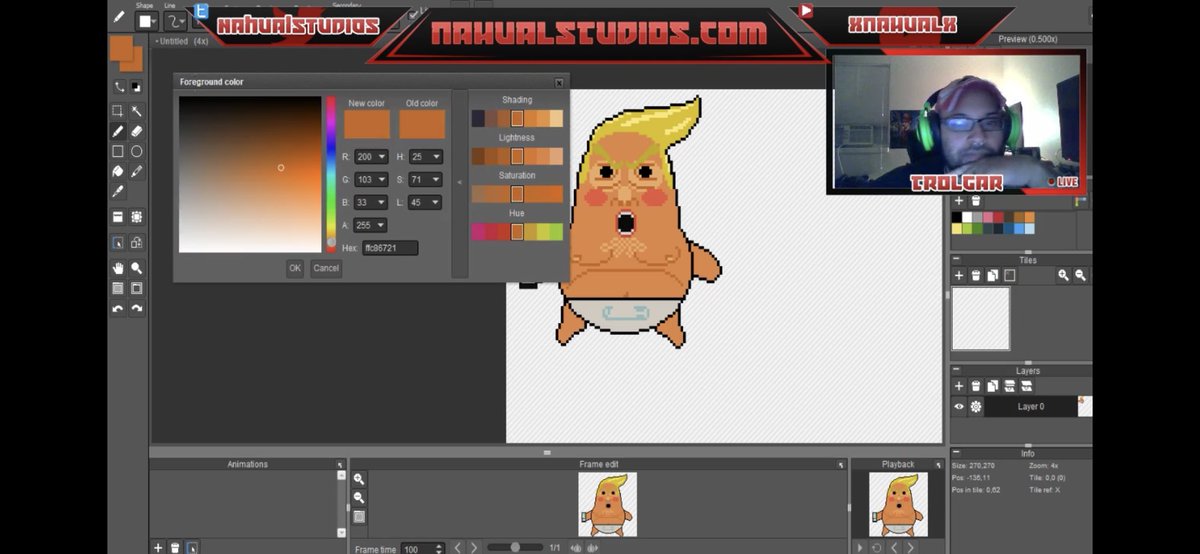The width and height of the screenshot is (1200, 554).
Task: Duplicate layer in Layers panel
Action: coord(993,386)
